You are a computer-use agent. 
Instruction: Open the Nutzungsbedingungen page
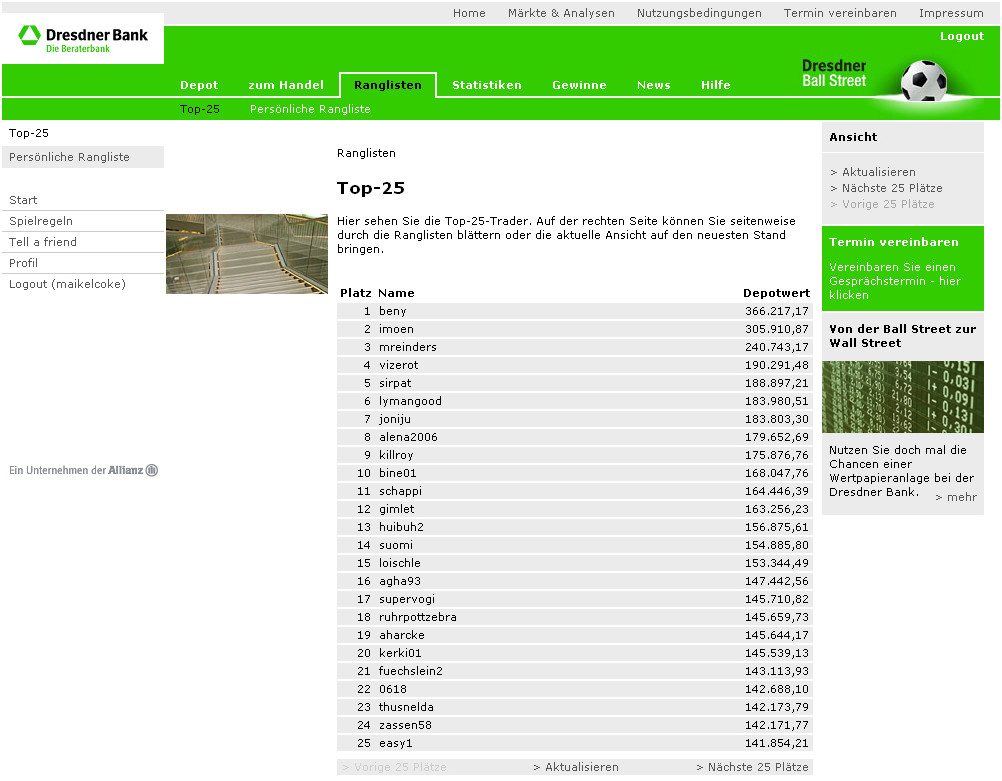699,13
